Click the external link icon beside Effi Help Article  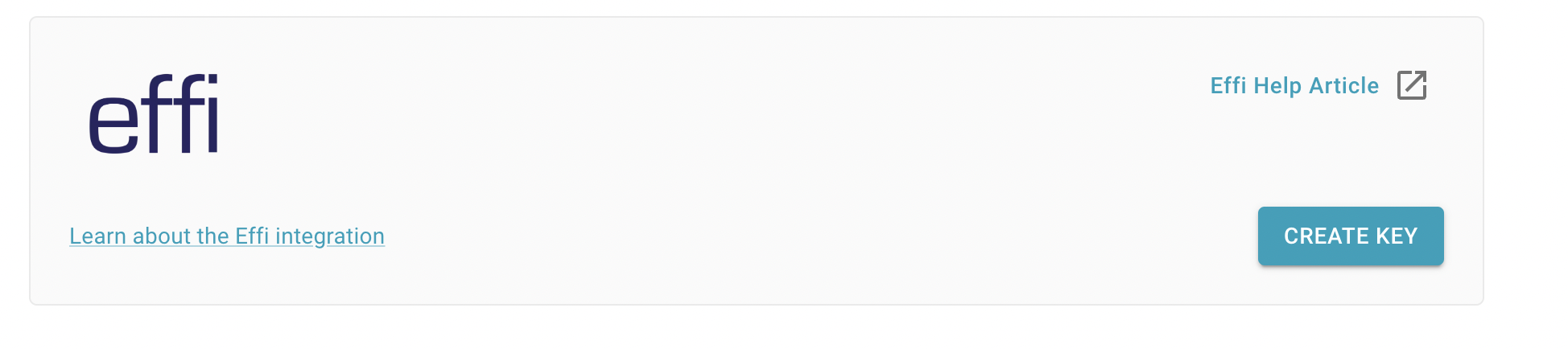point(1412,85)
